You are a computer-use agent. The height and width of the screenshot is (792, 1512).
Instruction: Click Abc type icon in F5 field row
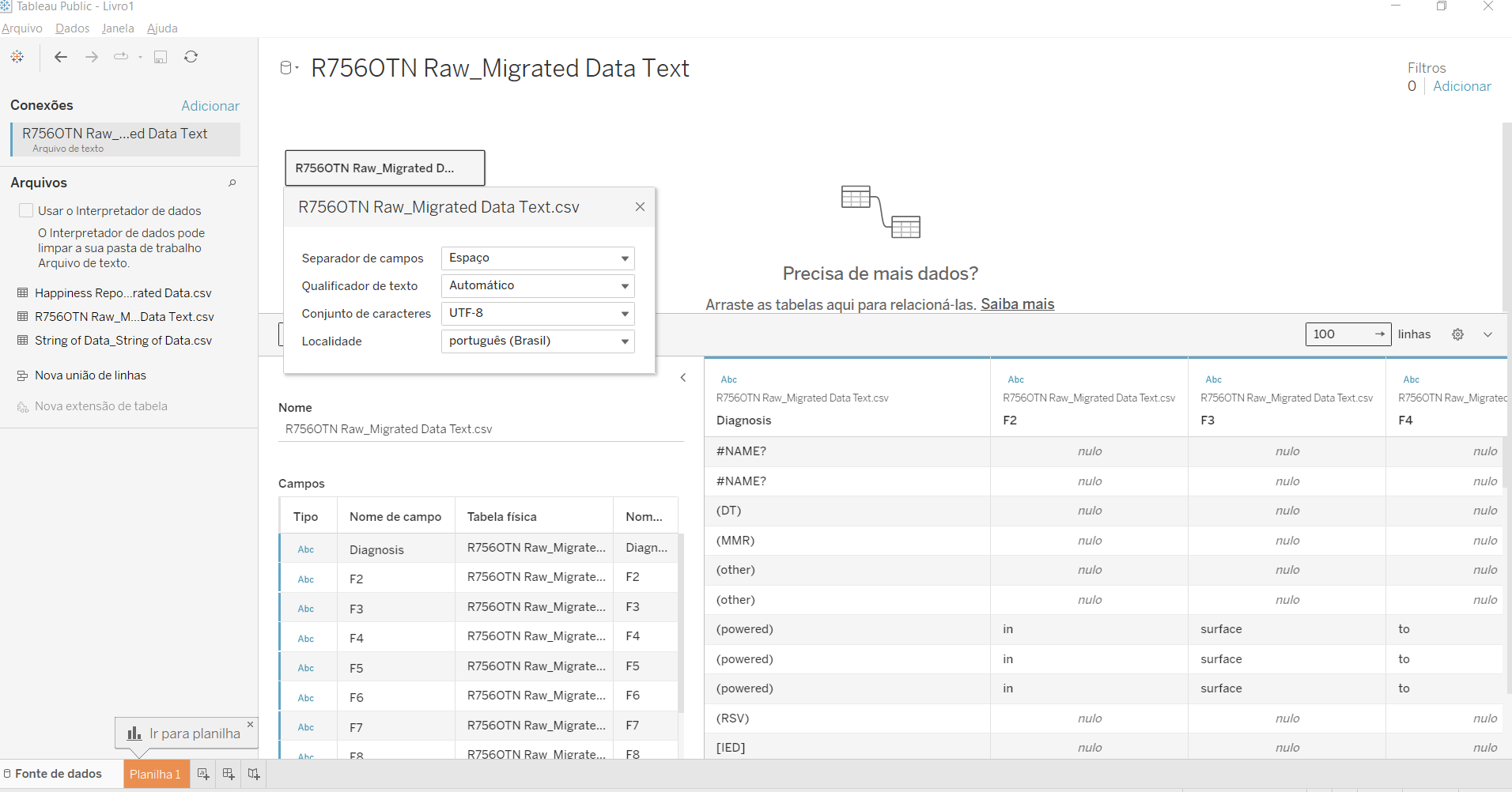click(306, 668)
